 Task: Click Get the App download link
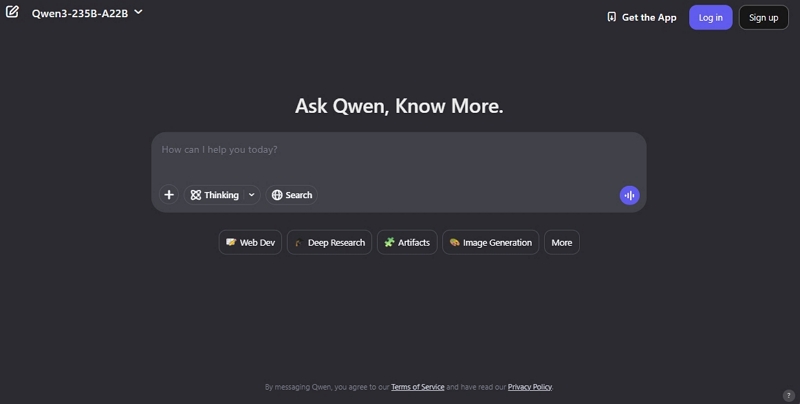pyautogui.click(x=642, y=17)
